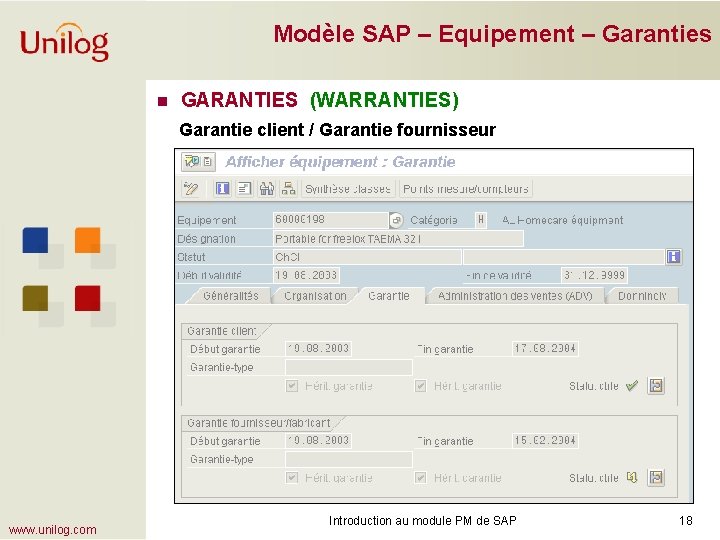Open the rightmost partially visible Données tab
Screen dimensions: 720x540
tap(642, 296)
